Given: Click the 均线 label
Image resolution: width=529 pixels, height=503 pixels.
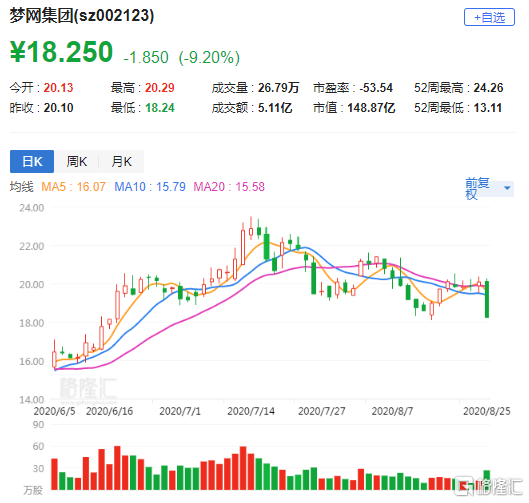Looking at the screenshot, I should [22, 187].
